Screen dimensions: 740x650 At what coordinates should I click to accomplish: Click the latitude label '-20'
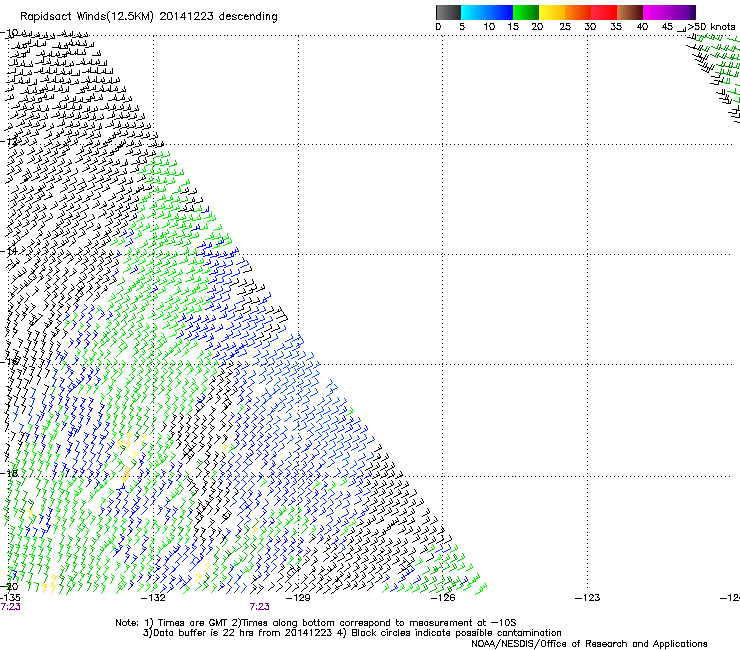coord(9,587)
